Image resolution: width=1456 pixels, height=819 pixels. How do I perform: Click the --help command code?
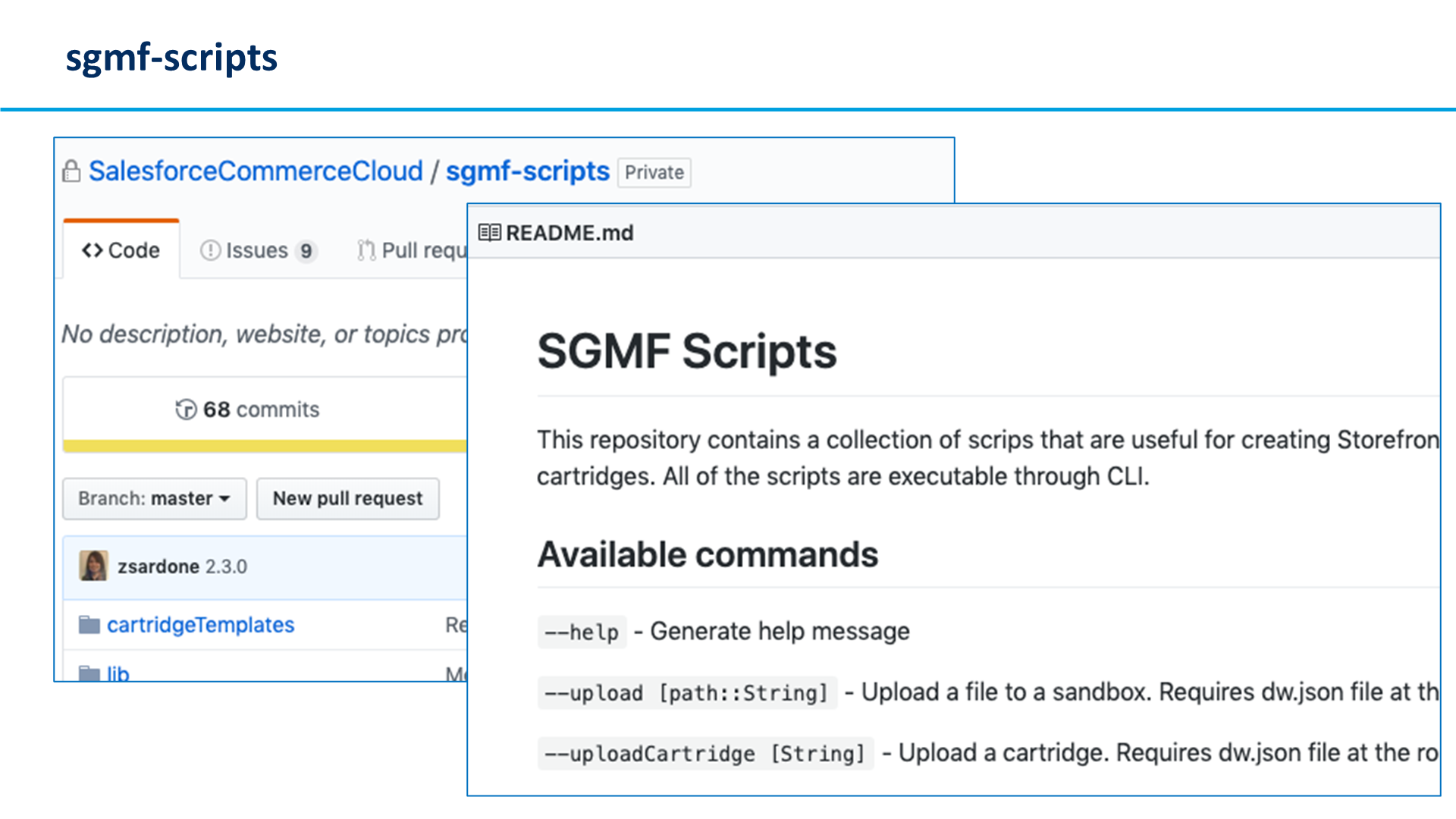[x=582, y=632]
